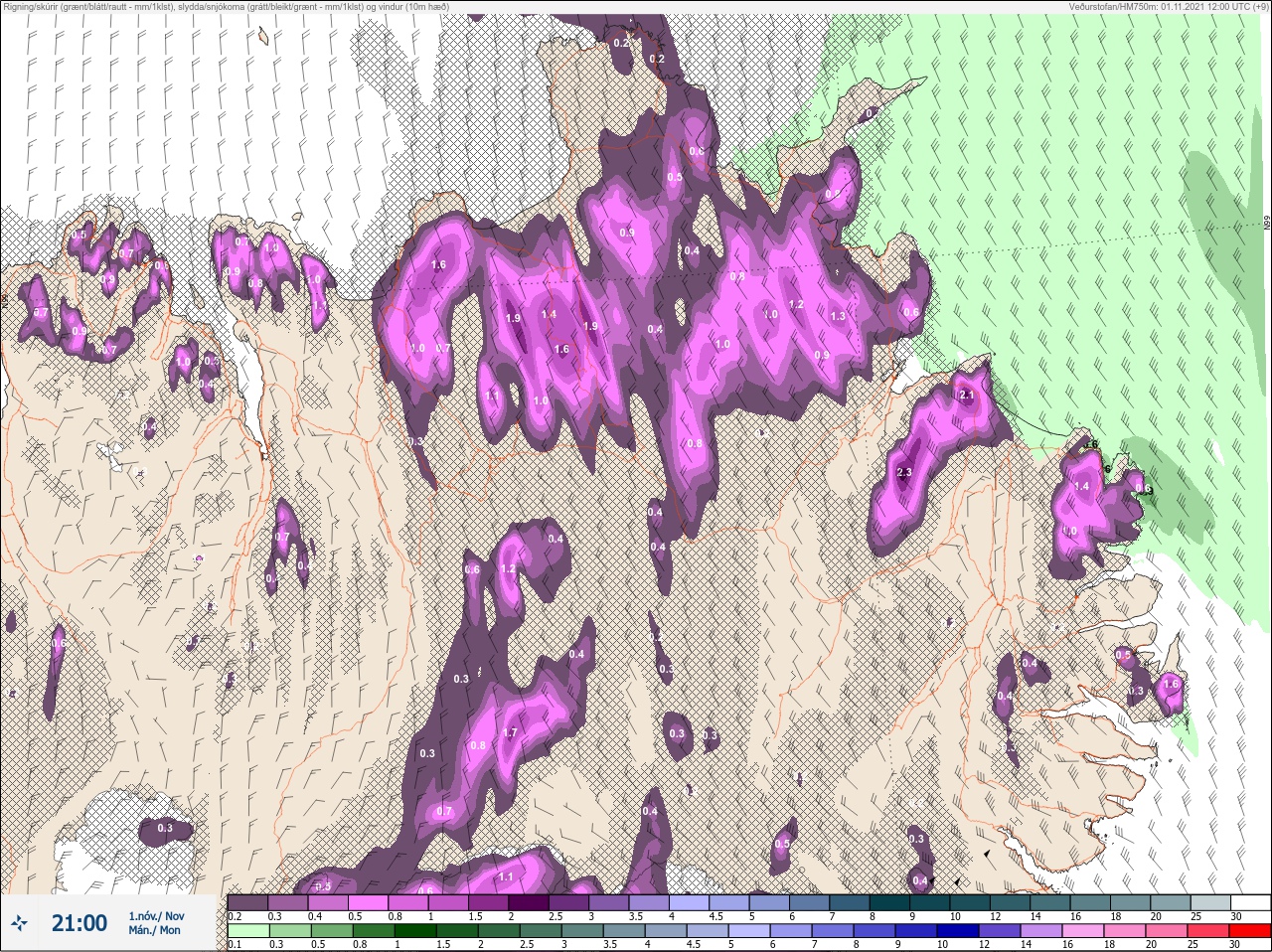Click the light lavender 4–4.5 snow legend swatch
The width and height of the screenshot is (1272, 952).
click(691, 902)
